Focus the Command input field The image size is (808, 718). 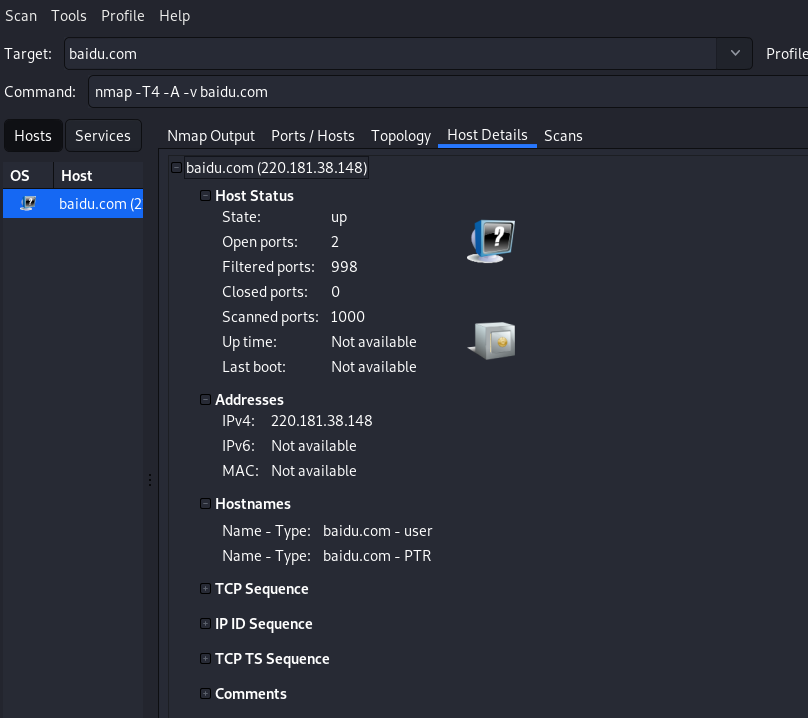(x=448, y=92)
